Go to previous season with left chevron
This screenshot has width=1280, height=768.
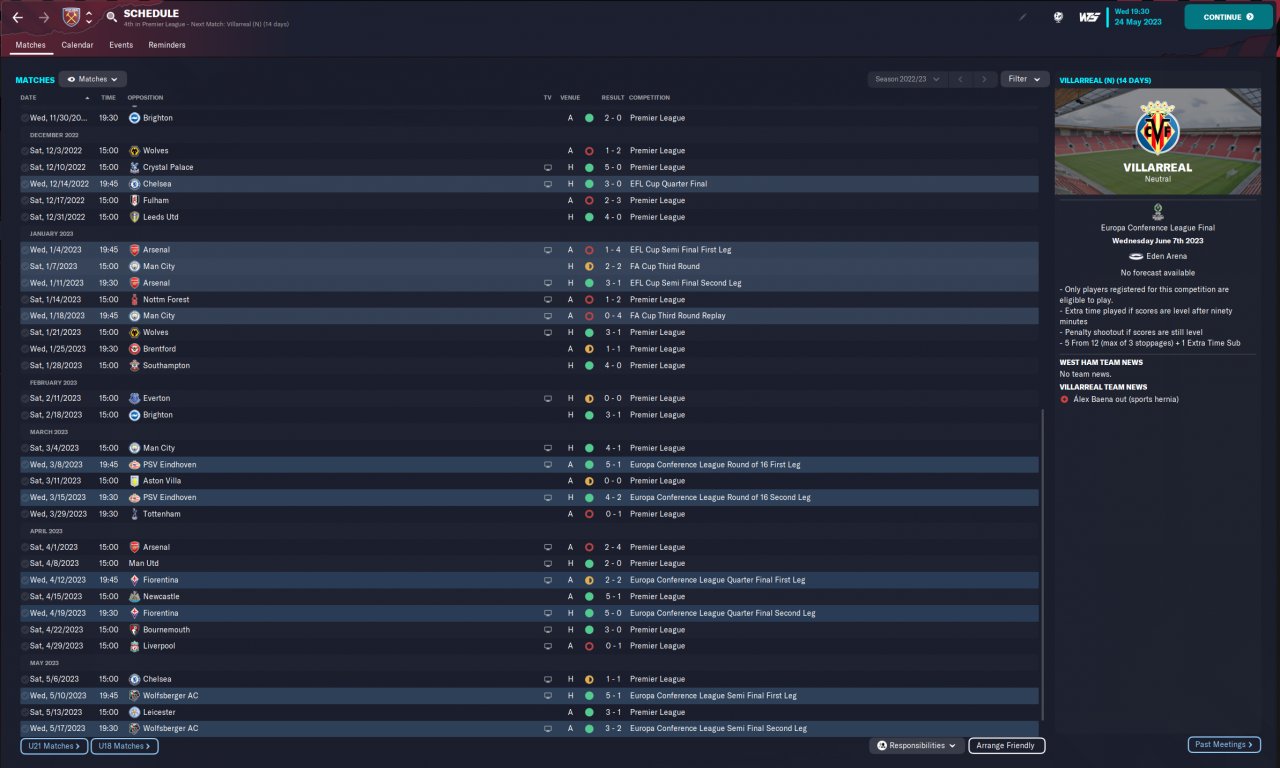[960, 79]
